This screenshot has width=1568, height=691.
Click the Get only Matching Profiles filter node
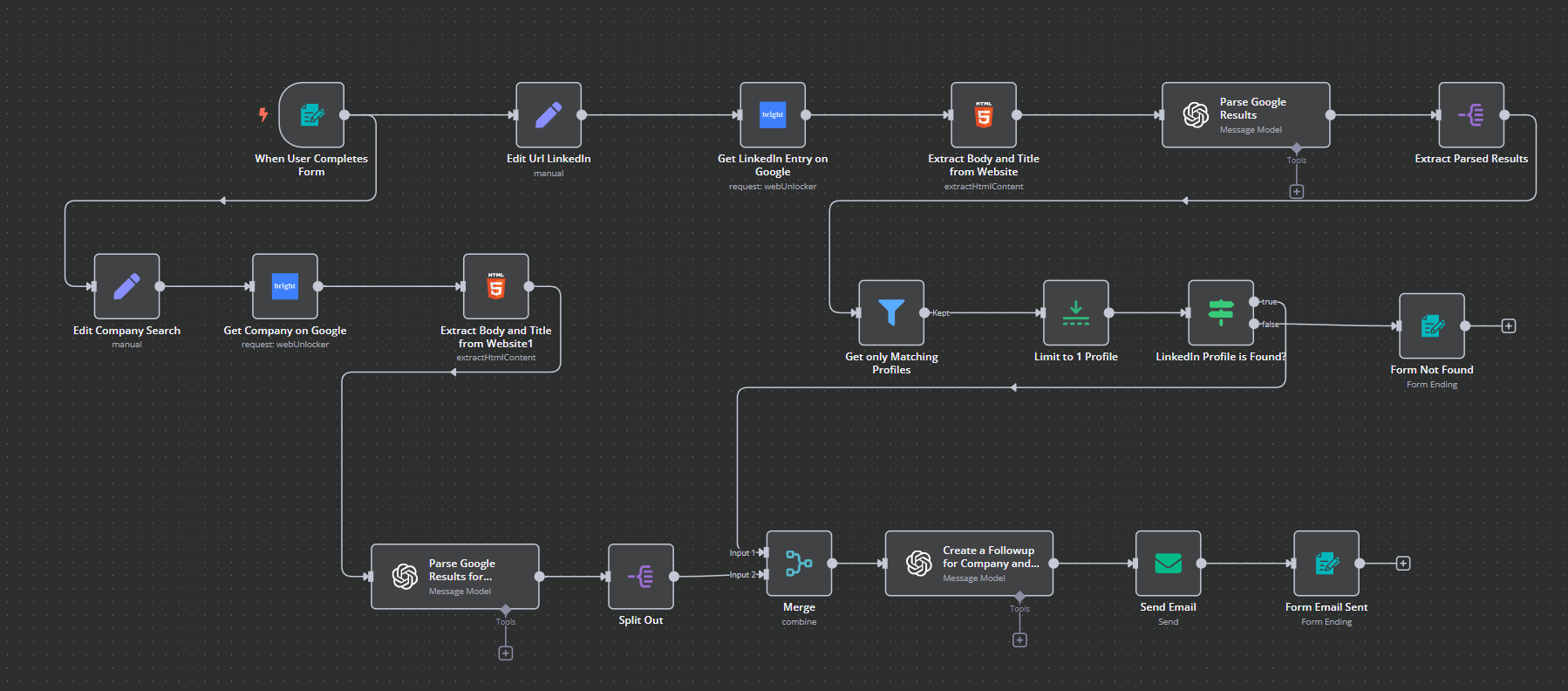(890, 312)
